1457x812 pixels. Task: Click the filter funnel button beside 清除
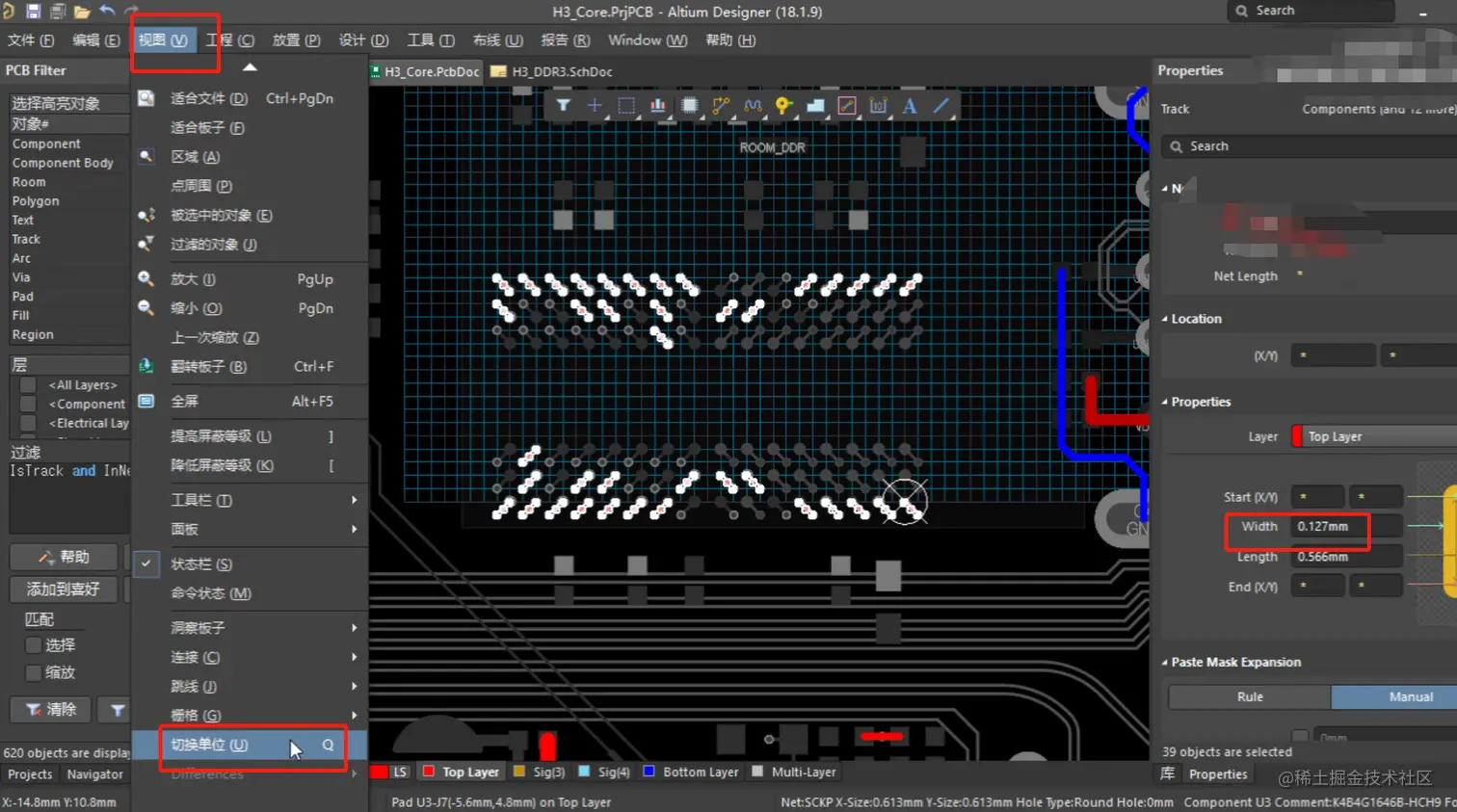118,710
